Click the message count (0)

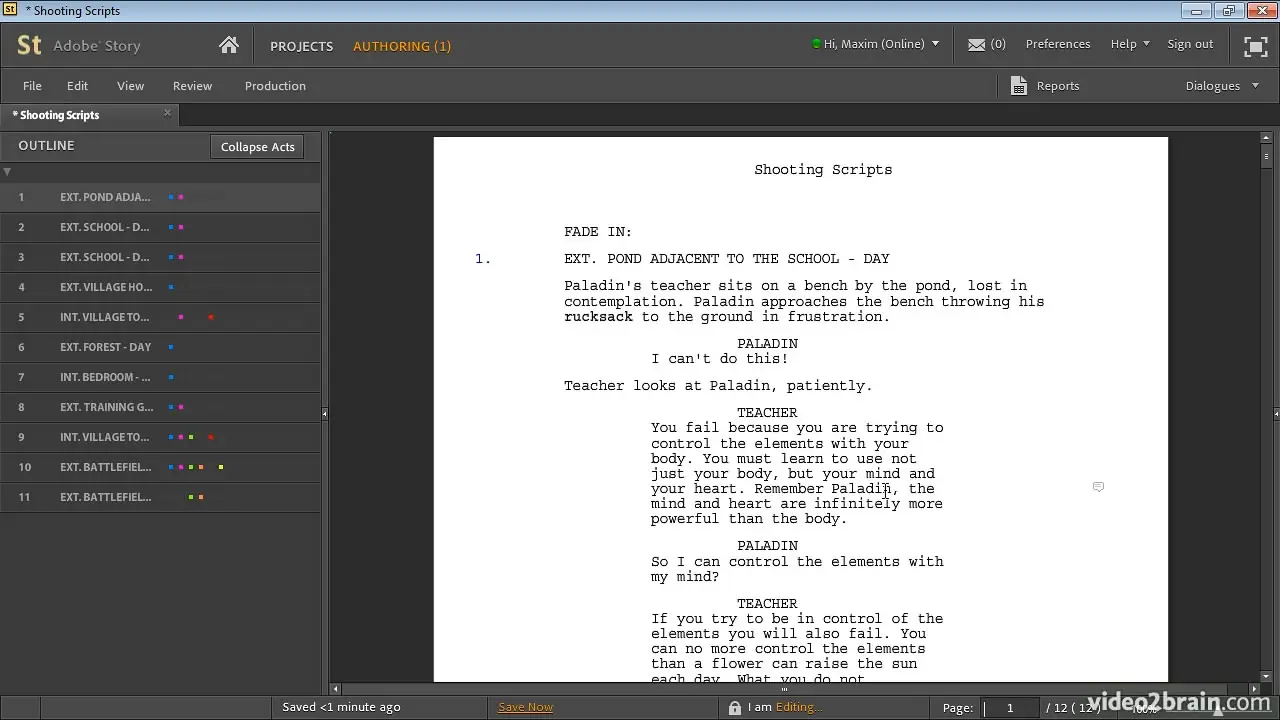pos(998,44)
